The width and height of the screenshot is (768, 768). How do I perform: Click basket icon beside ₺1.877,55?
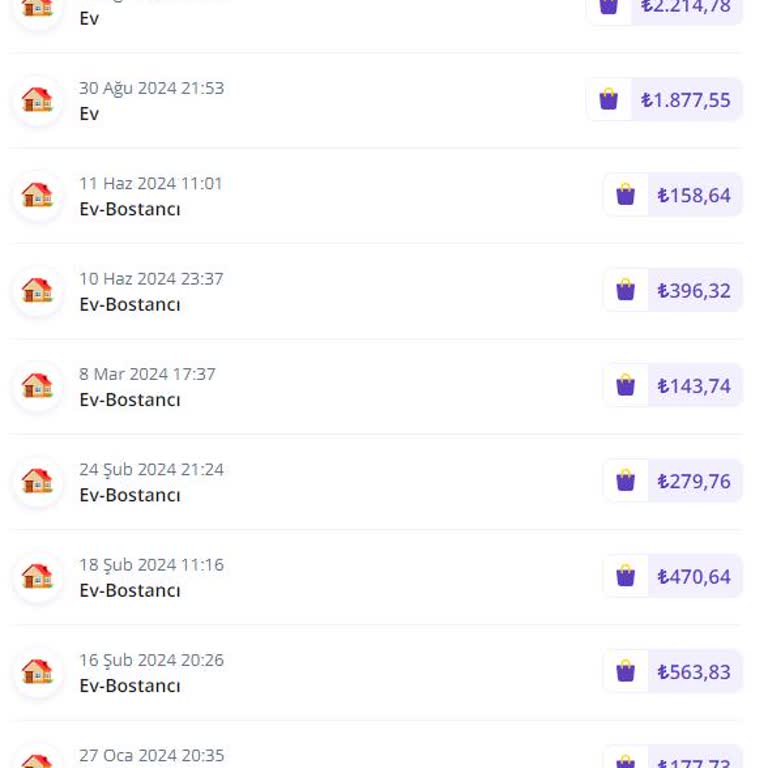pyautogui.click(x=608, y=100)
